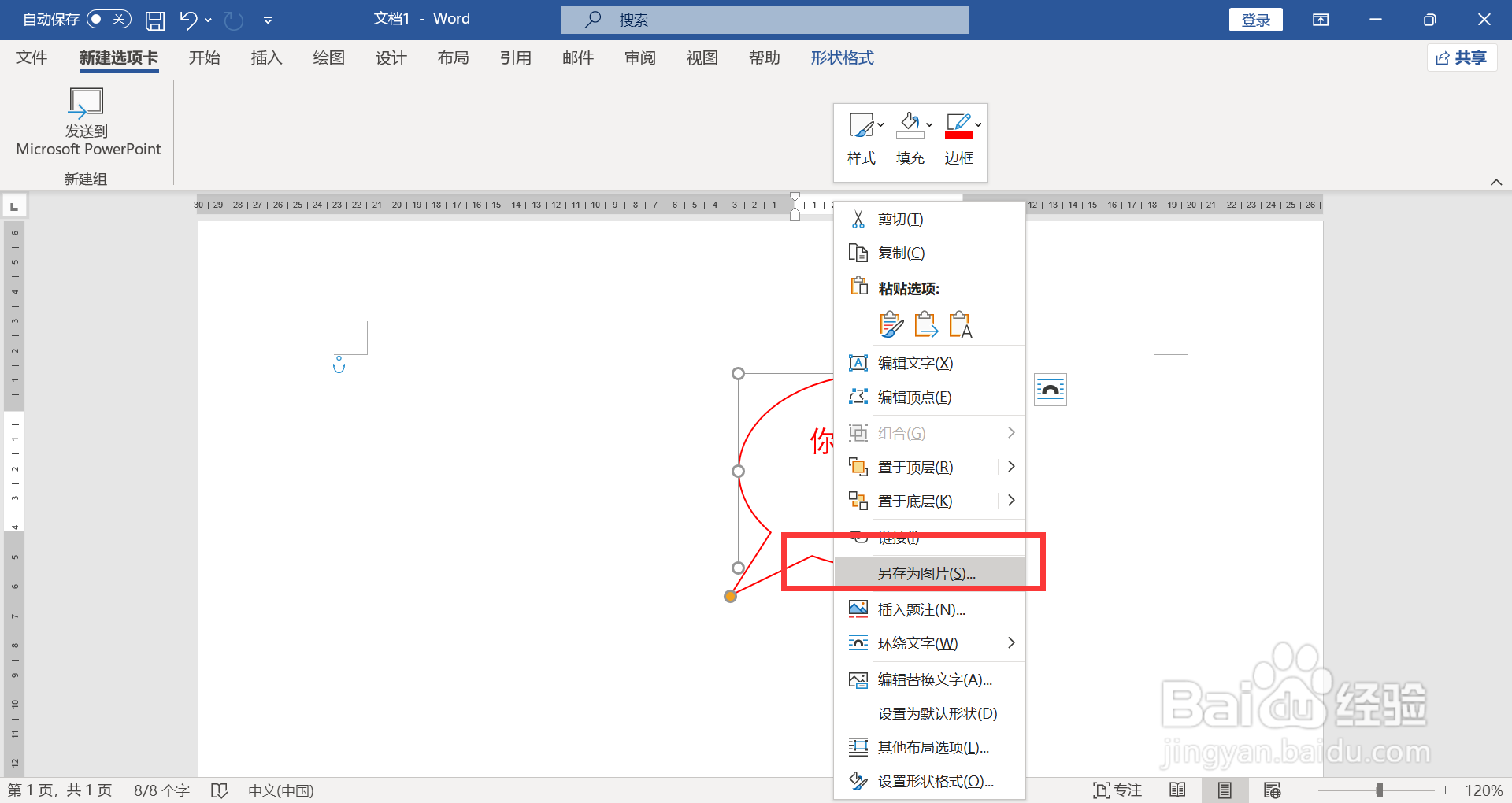Click the proofing check icon
Viewport: 1512px width, 803px height.
[219, 790]
